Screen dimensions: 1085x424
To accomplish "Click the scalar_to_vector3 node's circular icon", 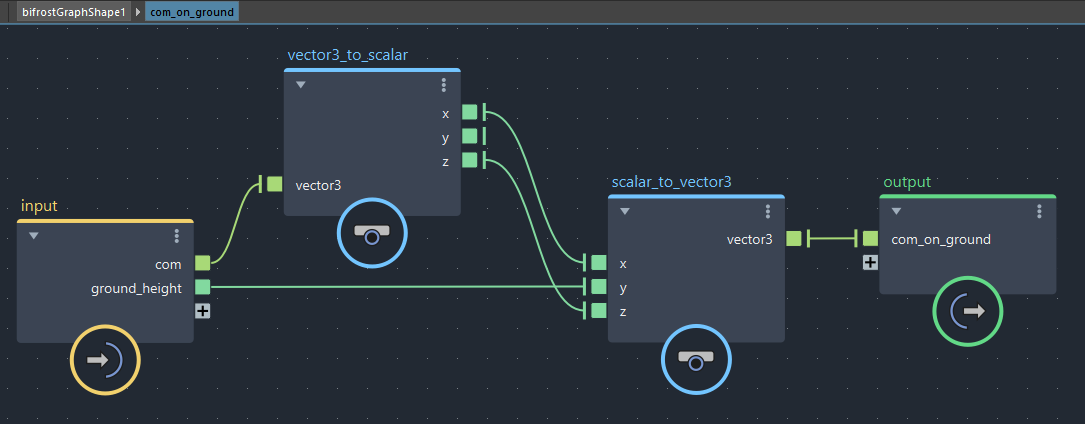I will click(696, 358).
